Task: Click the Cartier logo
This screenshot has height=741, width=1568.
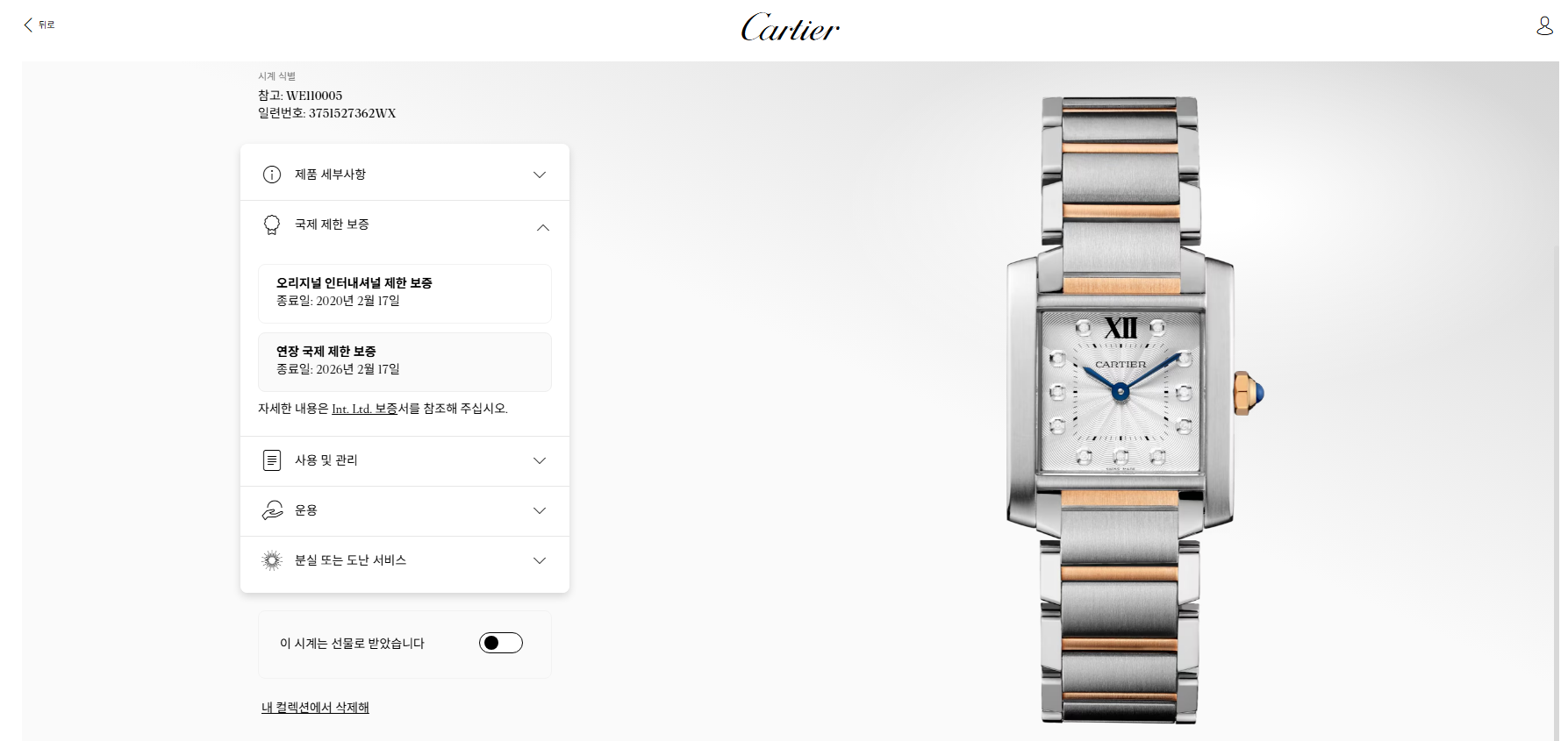Action: (x=790, y=28)
